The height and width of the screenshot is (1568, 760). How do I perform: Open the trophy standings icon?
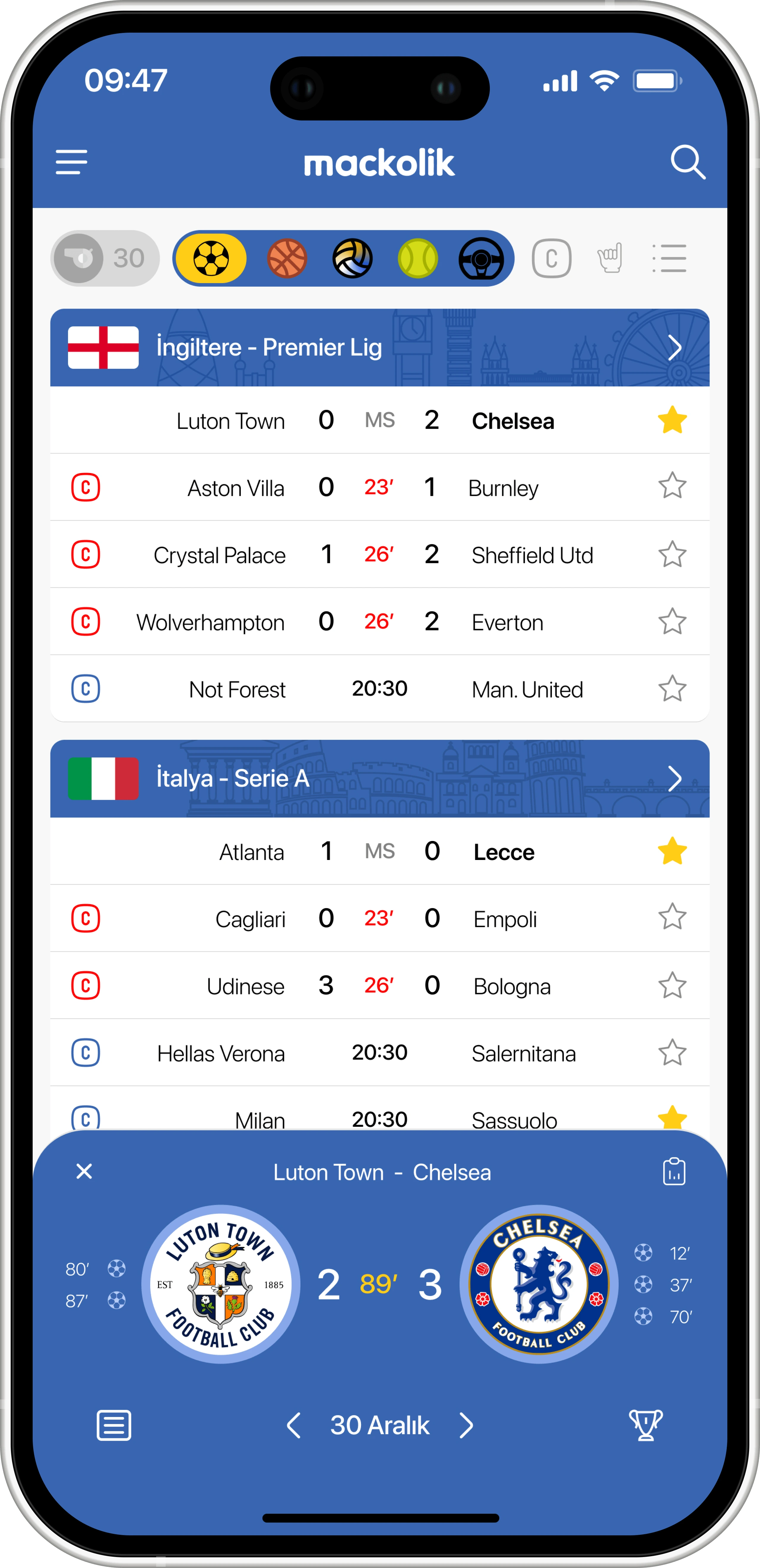[x=645, y=1426]
